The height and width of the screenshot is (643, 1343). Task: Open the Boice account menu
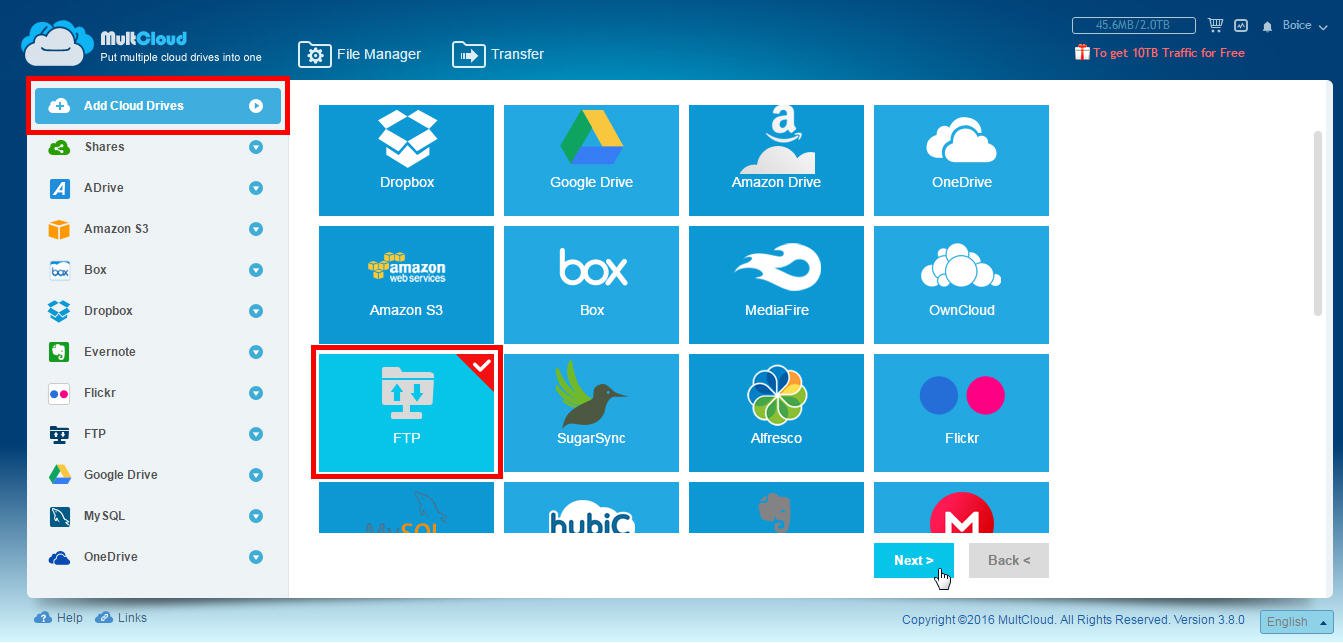point(1303,25)
